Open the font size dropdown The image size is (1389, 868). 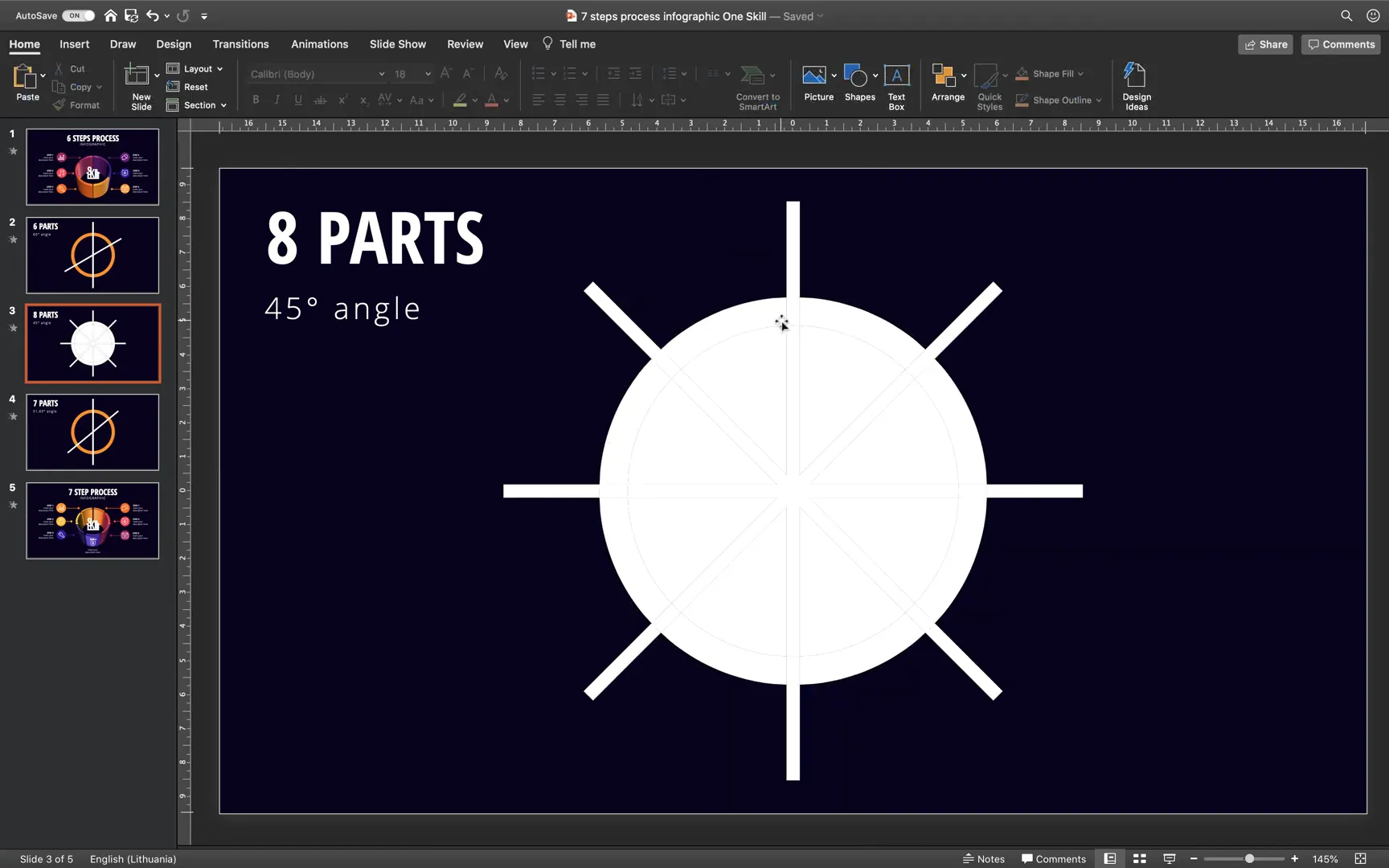tap(427, 73)
